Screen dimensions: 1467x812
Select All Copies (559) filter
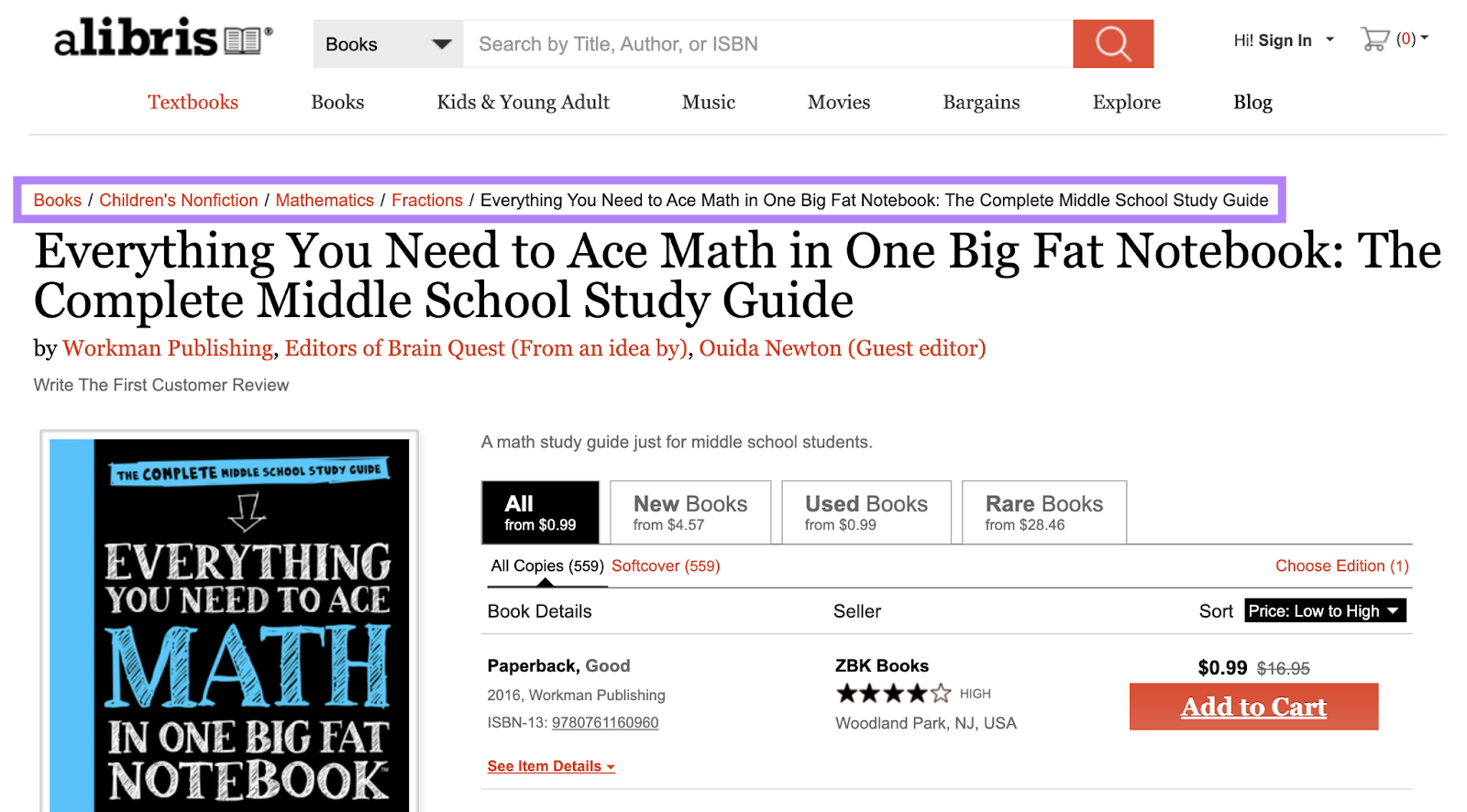[x=547, y=566]
